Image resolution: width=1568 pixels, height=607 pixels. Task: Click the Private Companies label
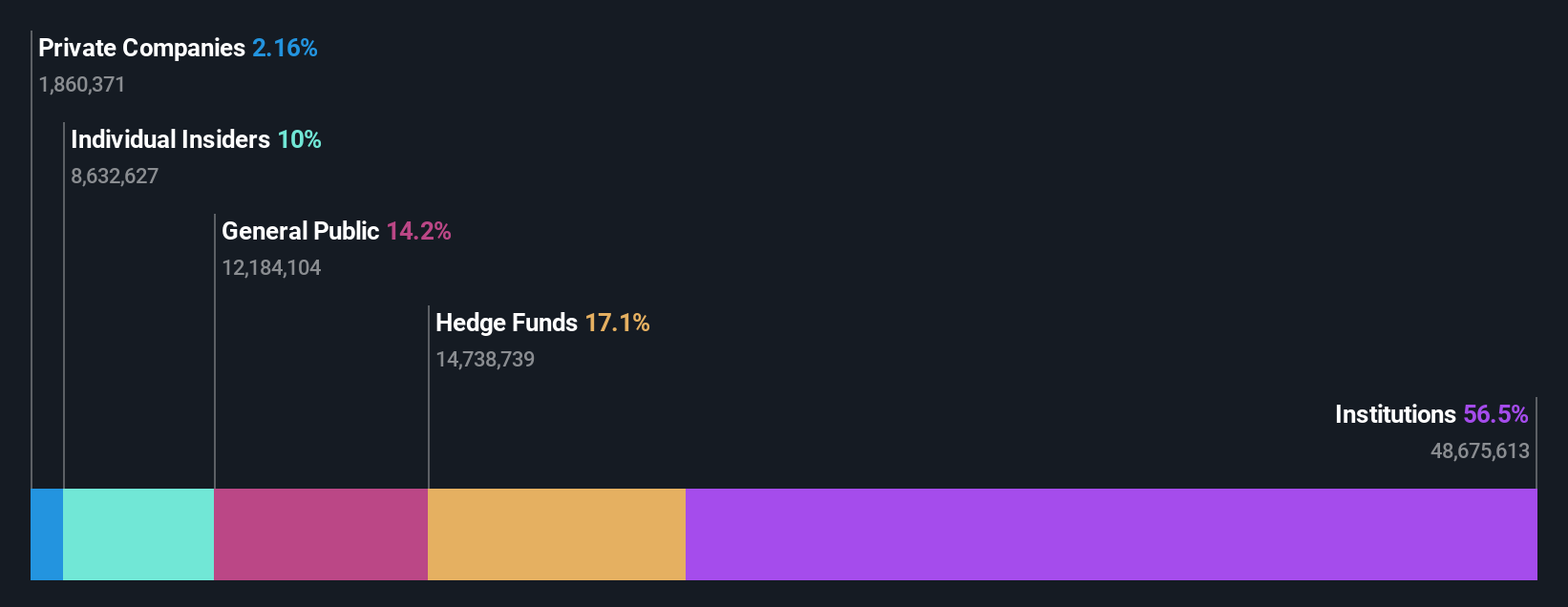(x=141, y=48)
